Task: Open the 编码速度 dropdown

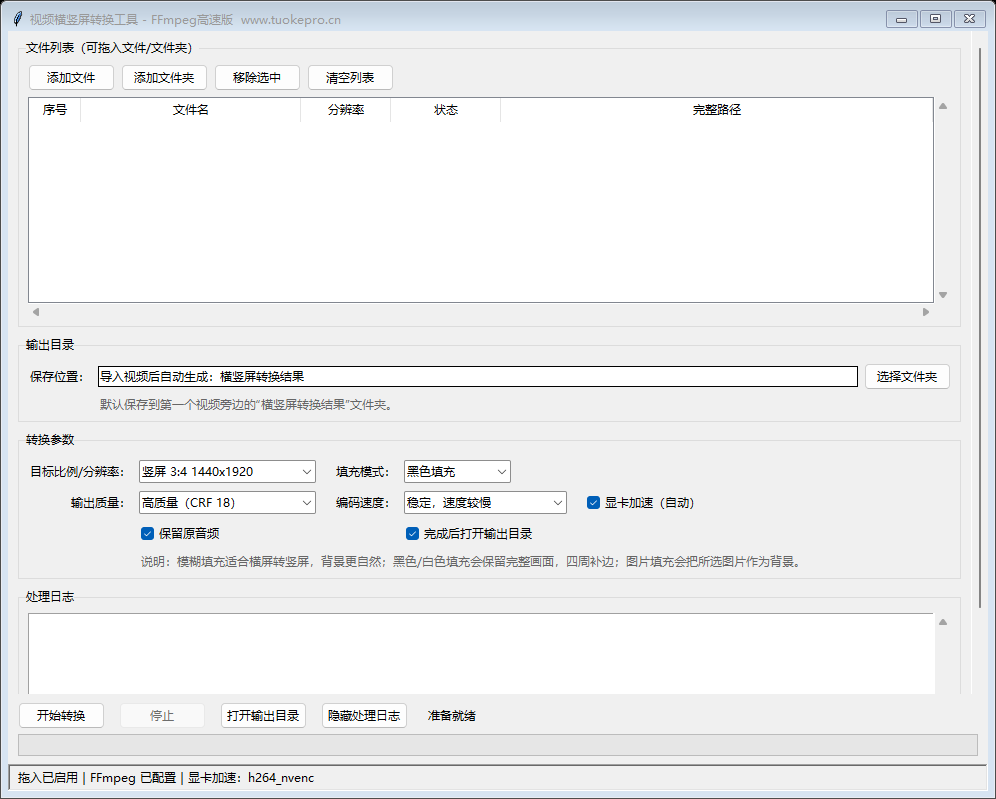Action: click(485, 503)
